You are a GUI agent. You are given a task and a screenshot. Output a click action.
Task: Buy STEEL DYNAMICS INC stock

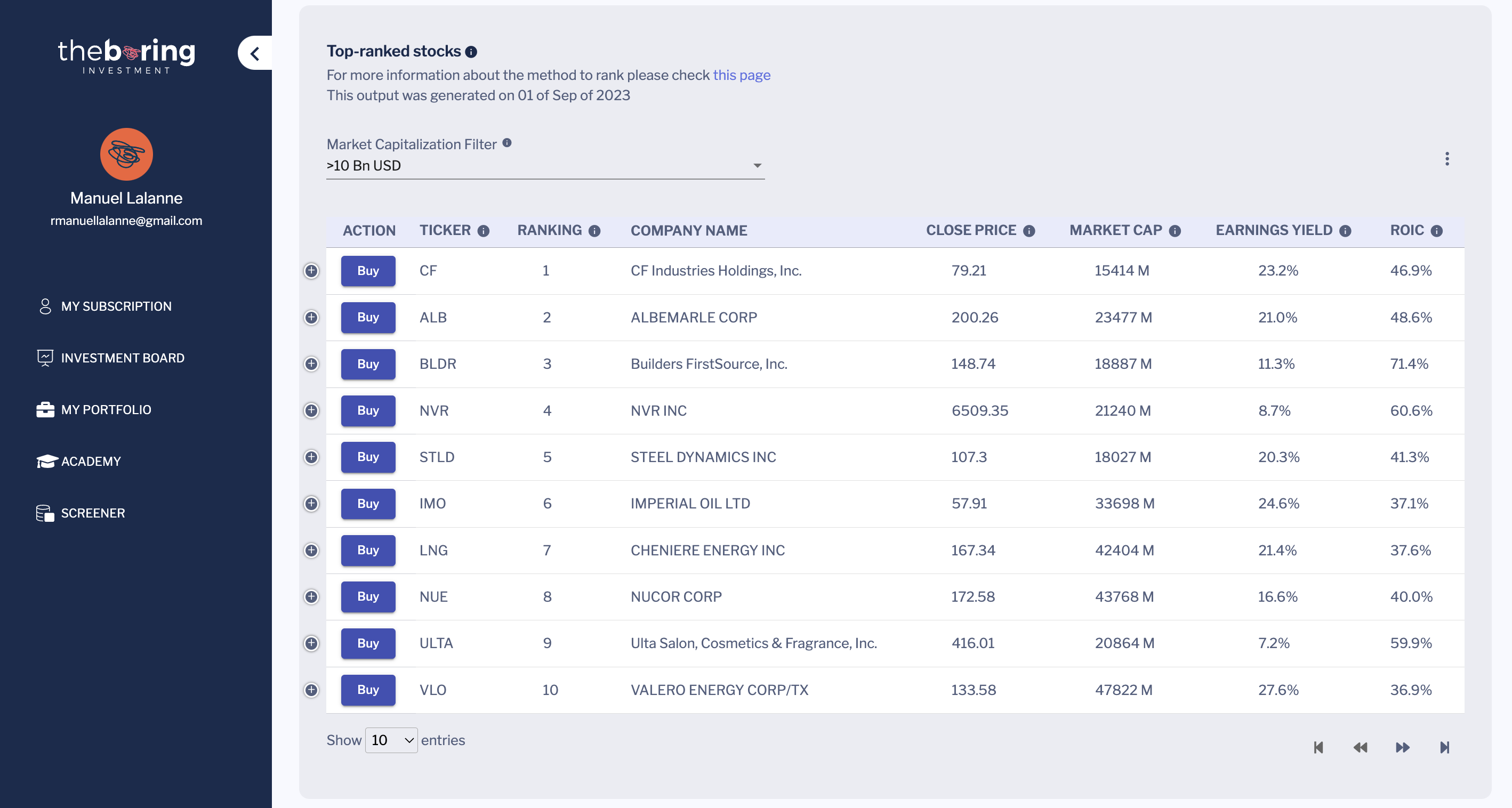coord(368,457)
